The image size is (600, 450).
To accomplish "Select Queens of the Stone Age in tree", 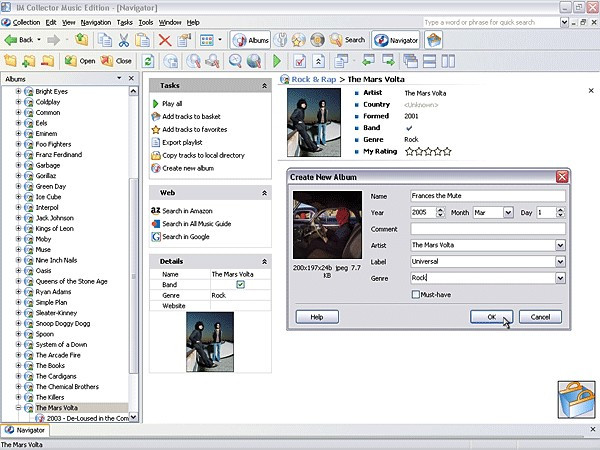I will pos(71,281).
